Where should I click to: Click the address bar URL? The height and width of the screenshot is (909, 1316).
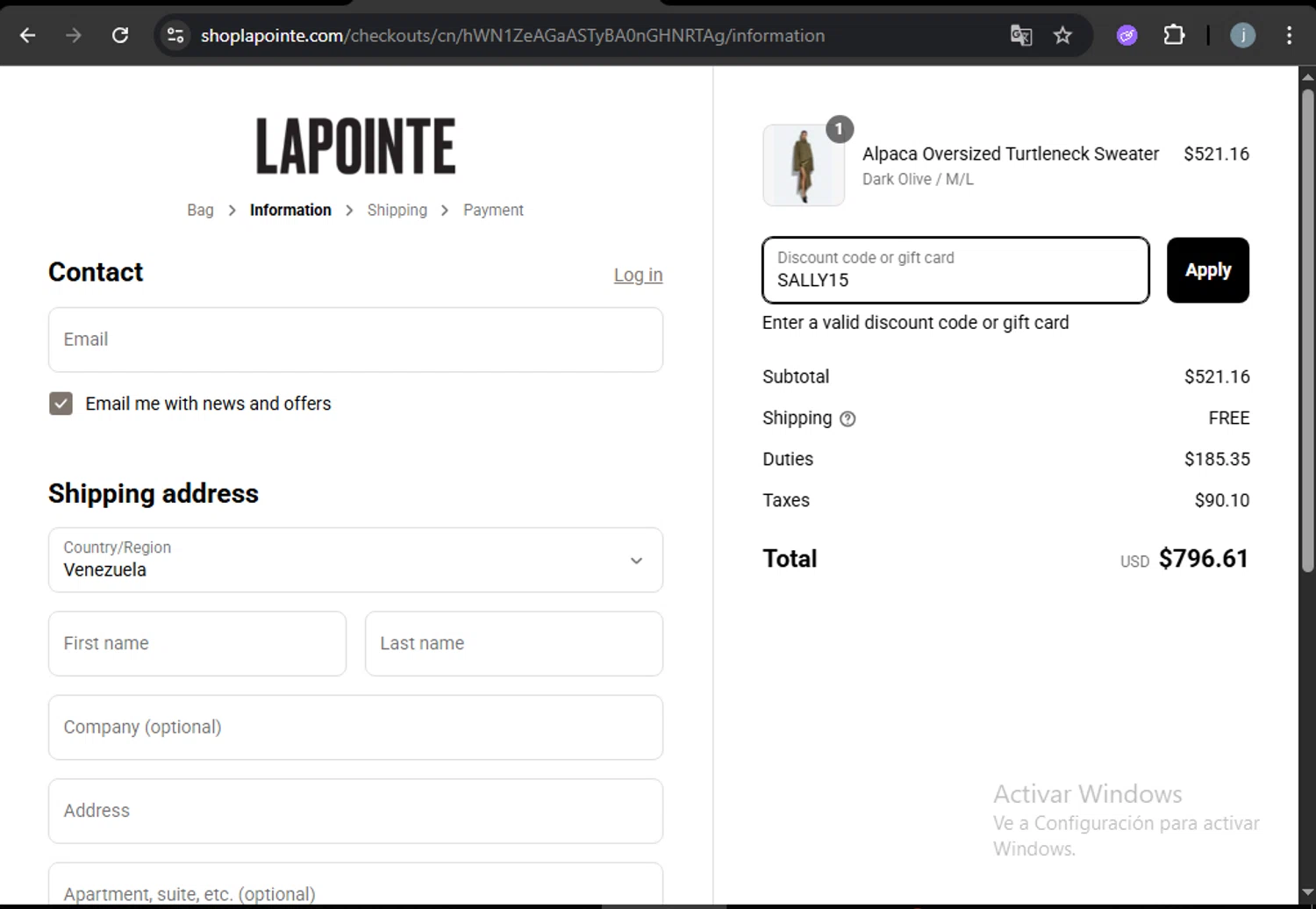tap(512, 35)
